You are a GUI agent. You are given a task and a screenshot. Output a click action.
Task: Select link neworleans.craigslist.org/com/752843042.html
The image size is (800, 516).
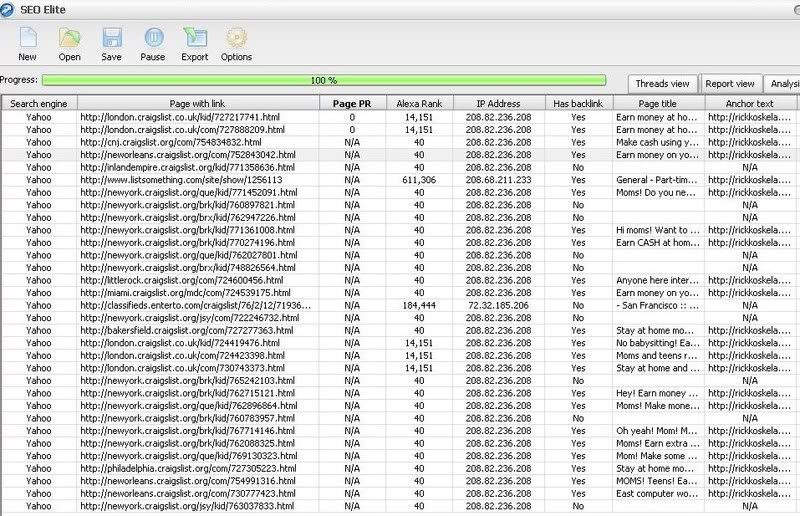pyautogui.click(x=188, y=155)
